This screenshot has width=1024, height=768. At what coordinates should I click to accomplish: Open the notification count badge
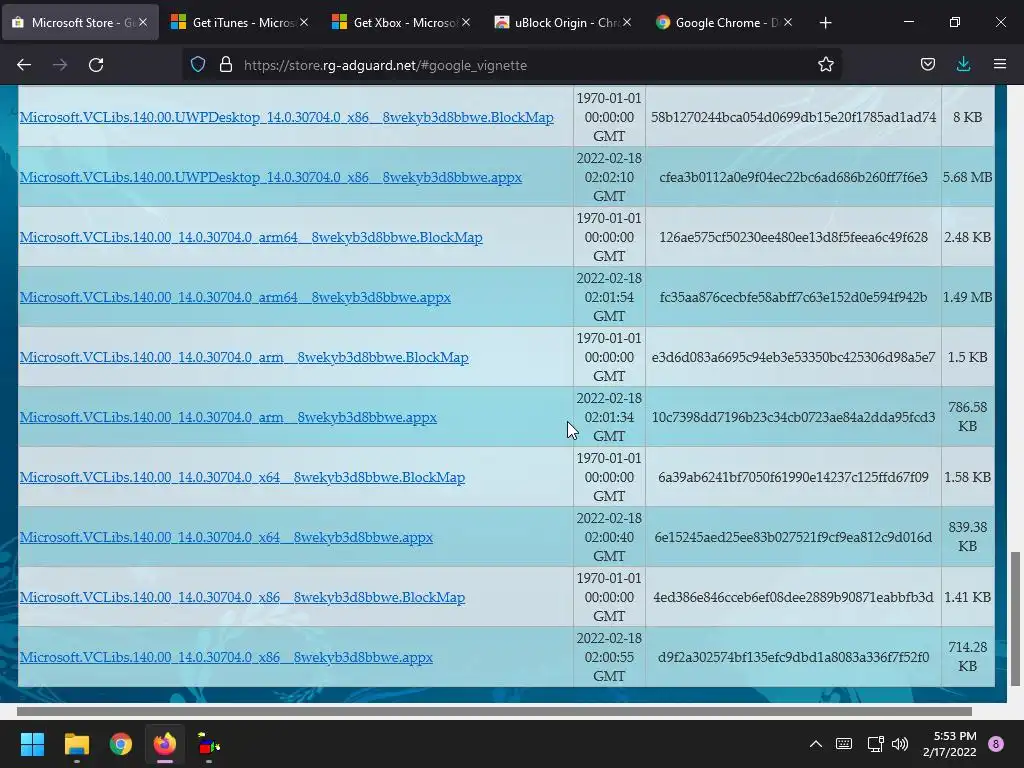click(996, 744)
